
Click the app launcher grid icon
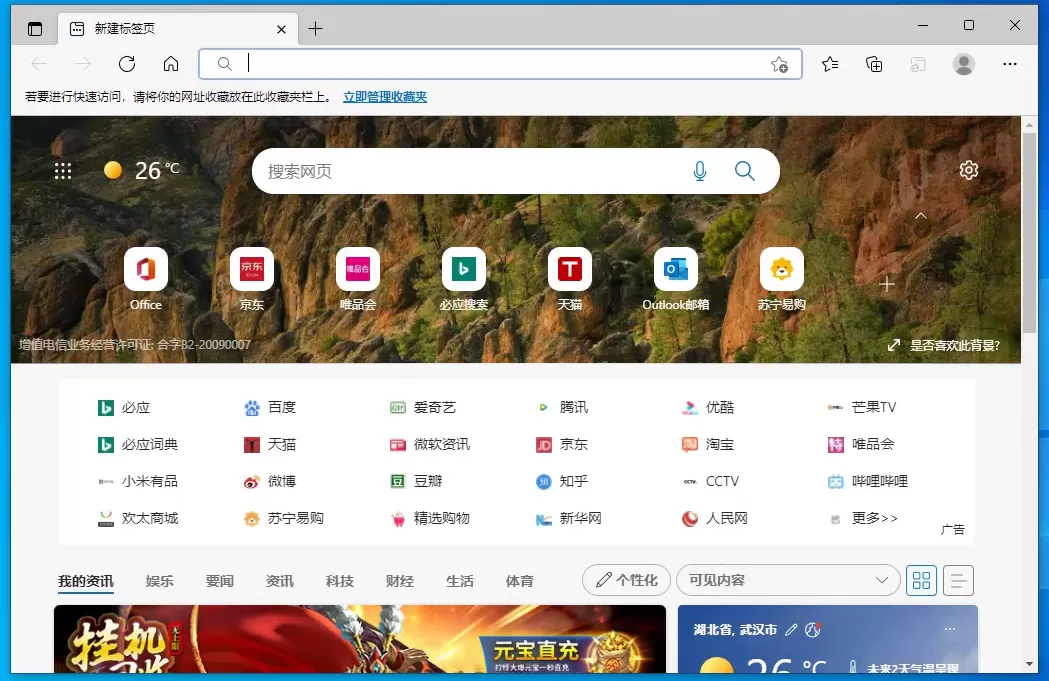(63, 170)
